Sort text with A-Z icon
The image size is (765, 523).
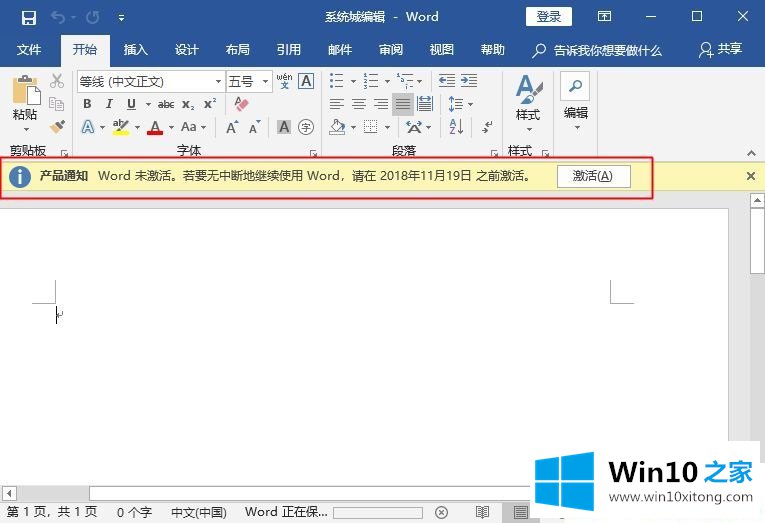pos(456,127)
